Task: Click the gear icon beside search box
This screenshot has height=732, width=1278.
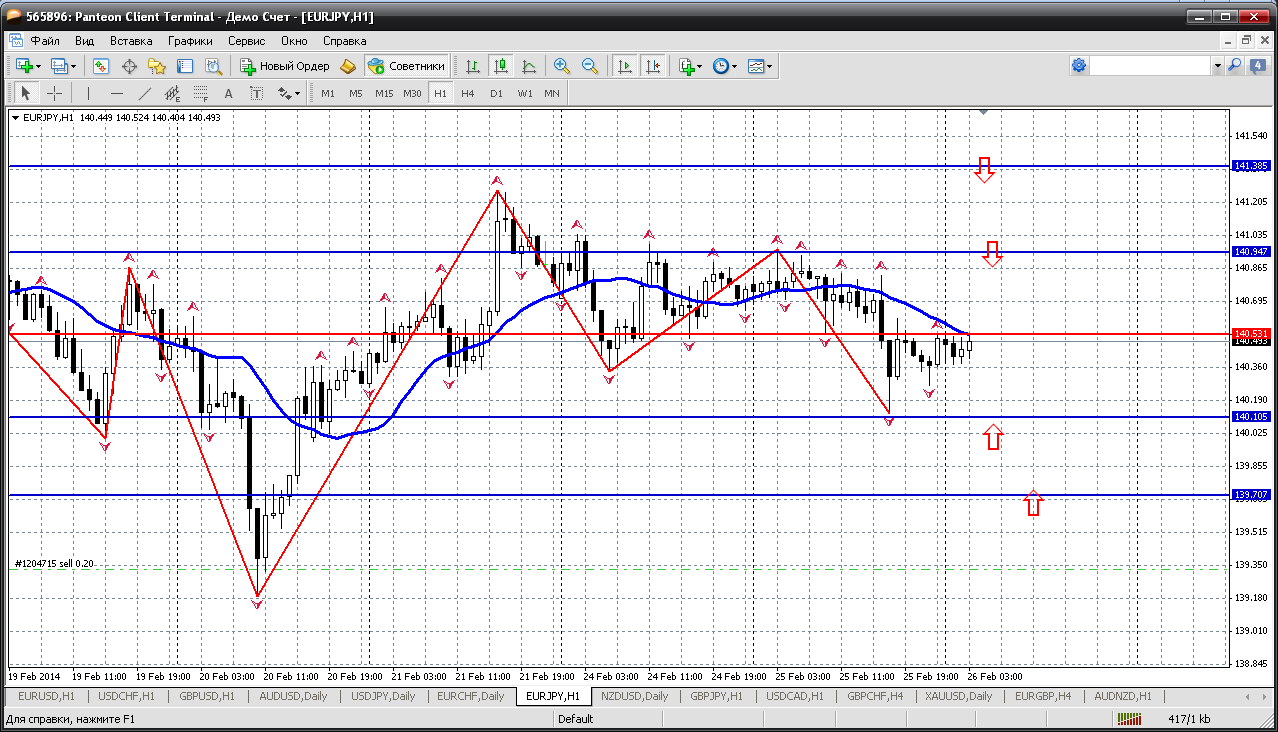Action: pyautogui.click(x=1079, y=65)
